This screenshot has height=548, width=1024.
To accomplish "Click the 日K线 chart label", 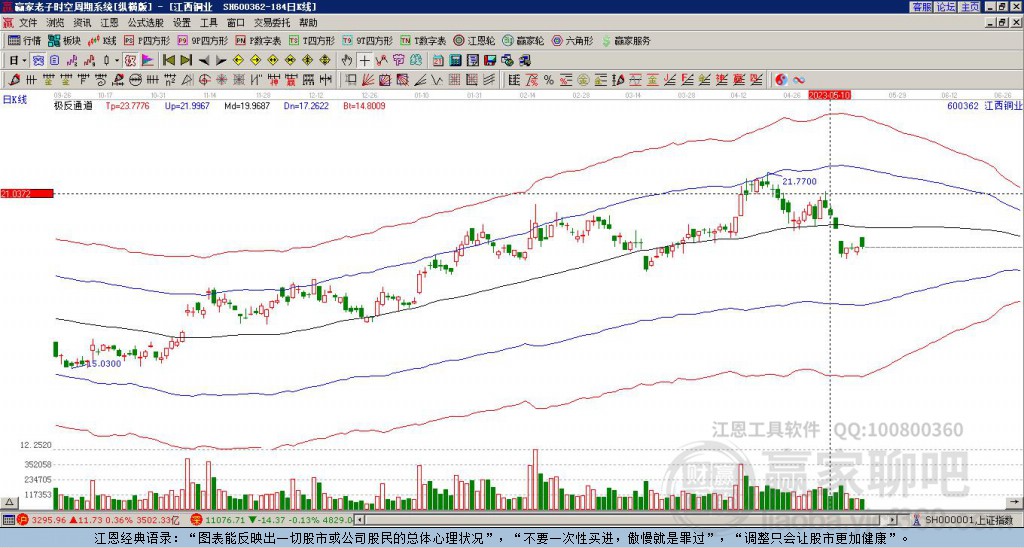I will coord(15,99).
